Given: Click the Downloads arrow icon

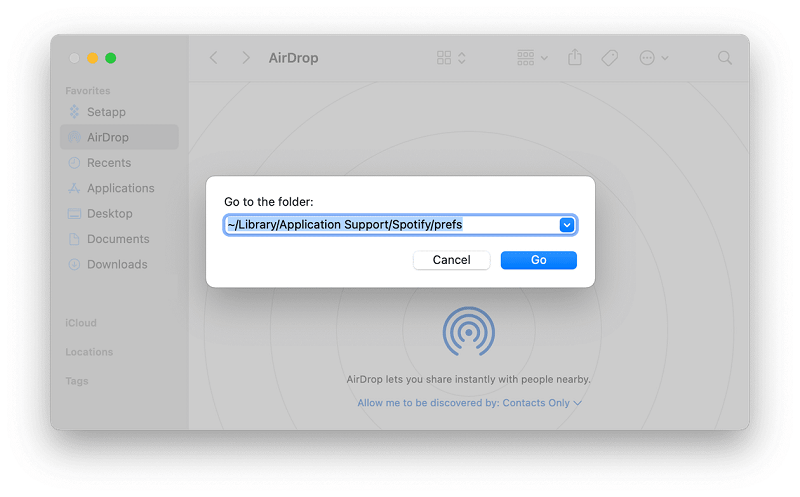Looking at the screenshot, I should pos(74,264).
